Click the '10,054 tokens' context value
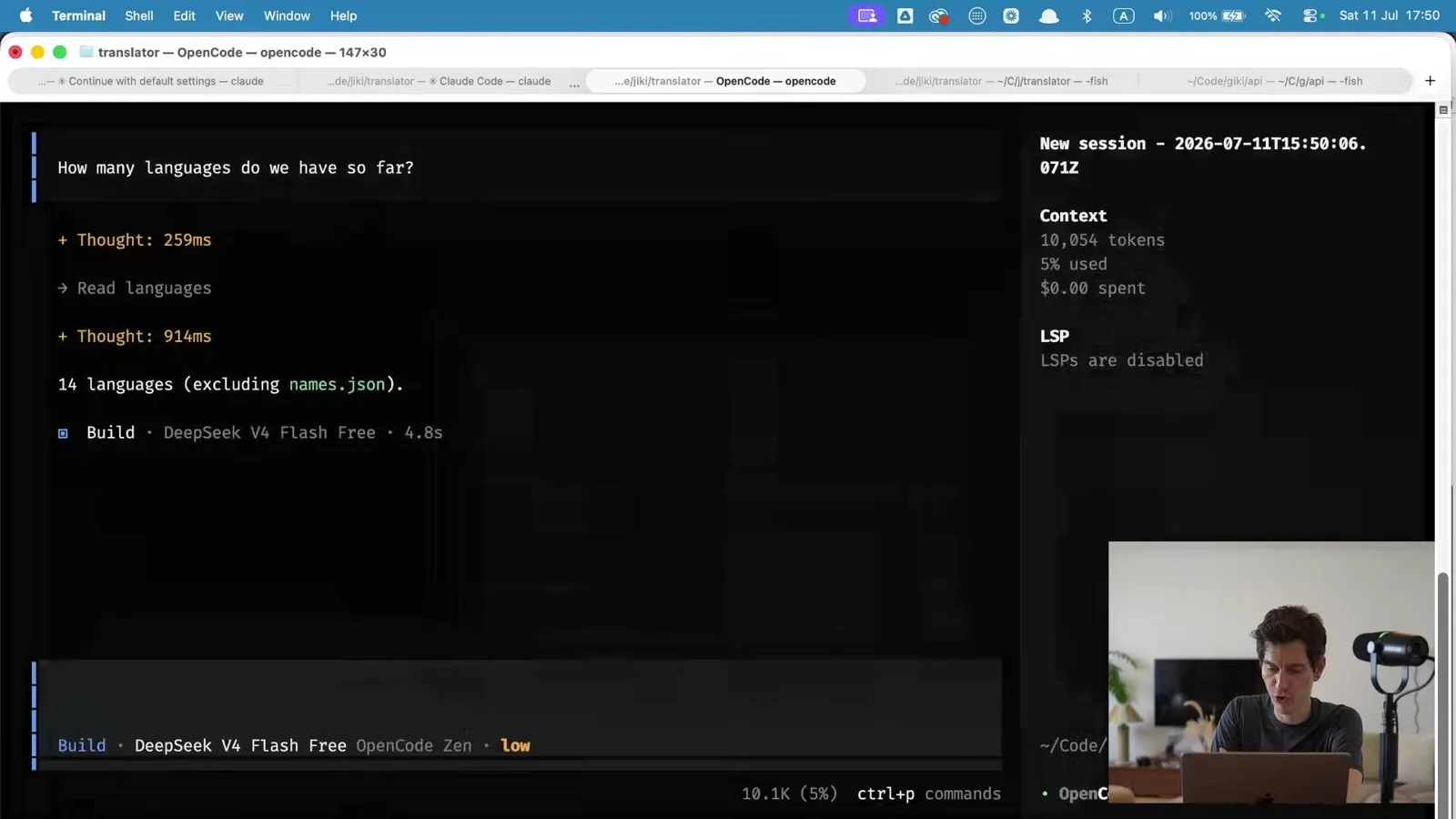Screen dimensions: 1456x819 1102,240
